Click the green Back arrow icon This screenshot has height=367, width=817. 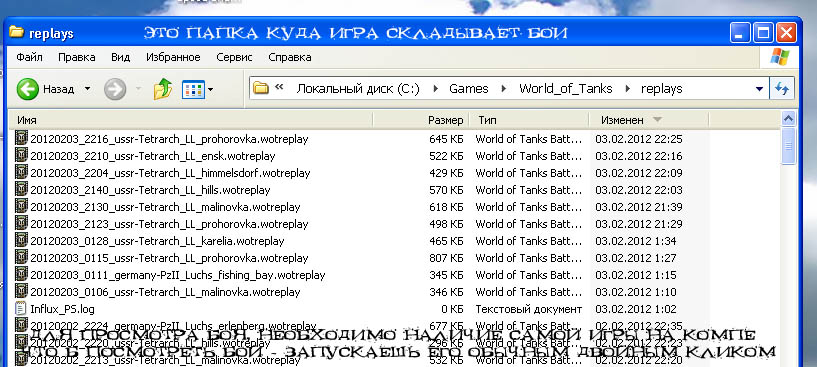coord(28,89)
